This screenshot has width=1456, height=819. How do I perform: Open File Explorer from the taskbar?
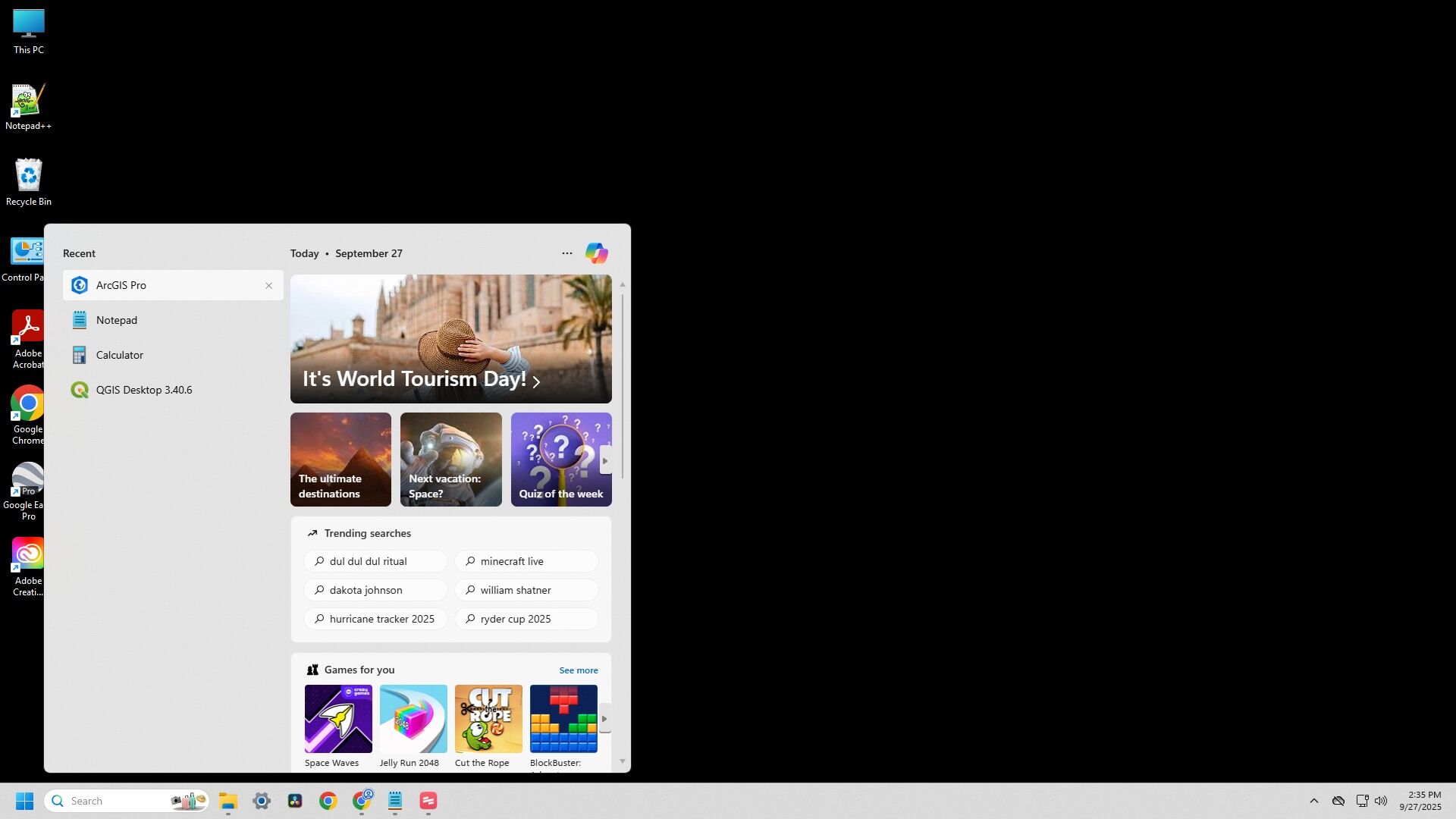[228, 801]
